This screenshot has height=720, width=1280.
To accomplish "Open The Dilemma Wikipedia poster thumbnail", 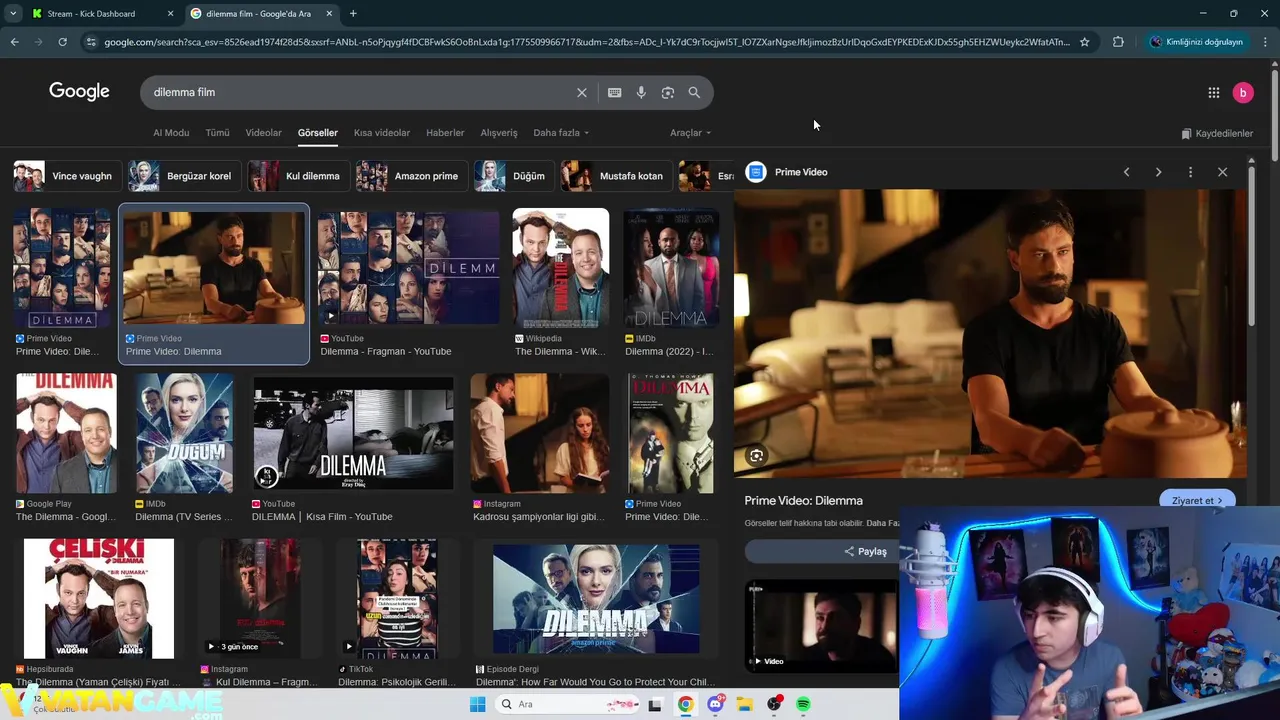I will click(x=560, y=266).
